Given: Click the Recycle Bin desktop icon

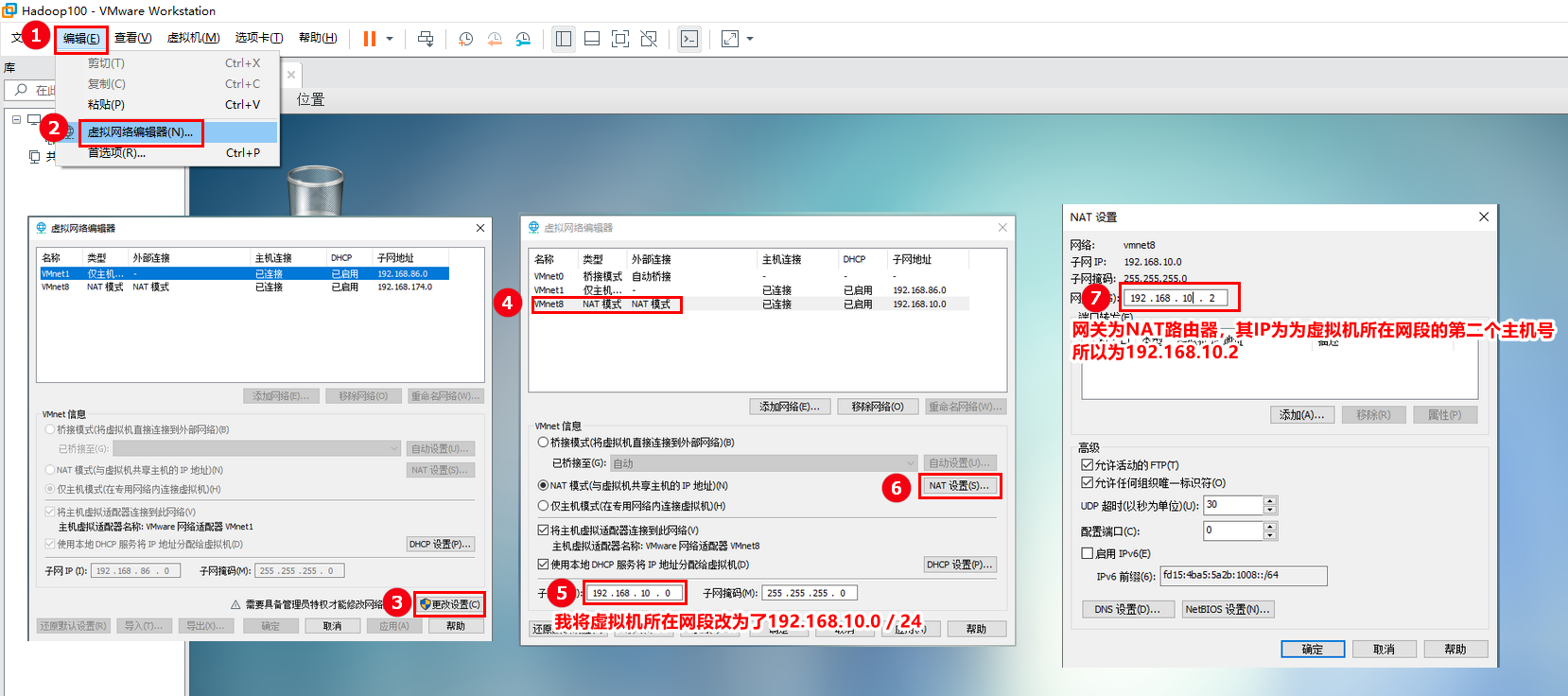Looking at the screenshot, I should pos(315,189).
